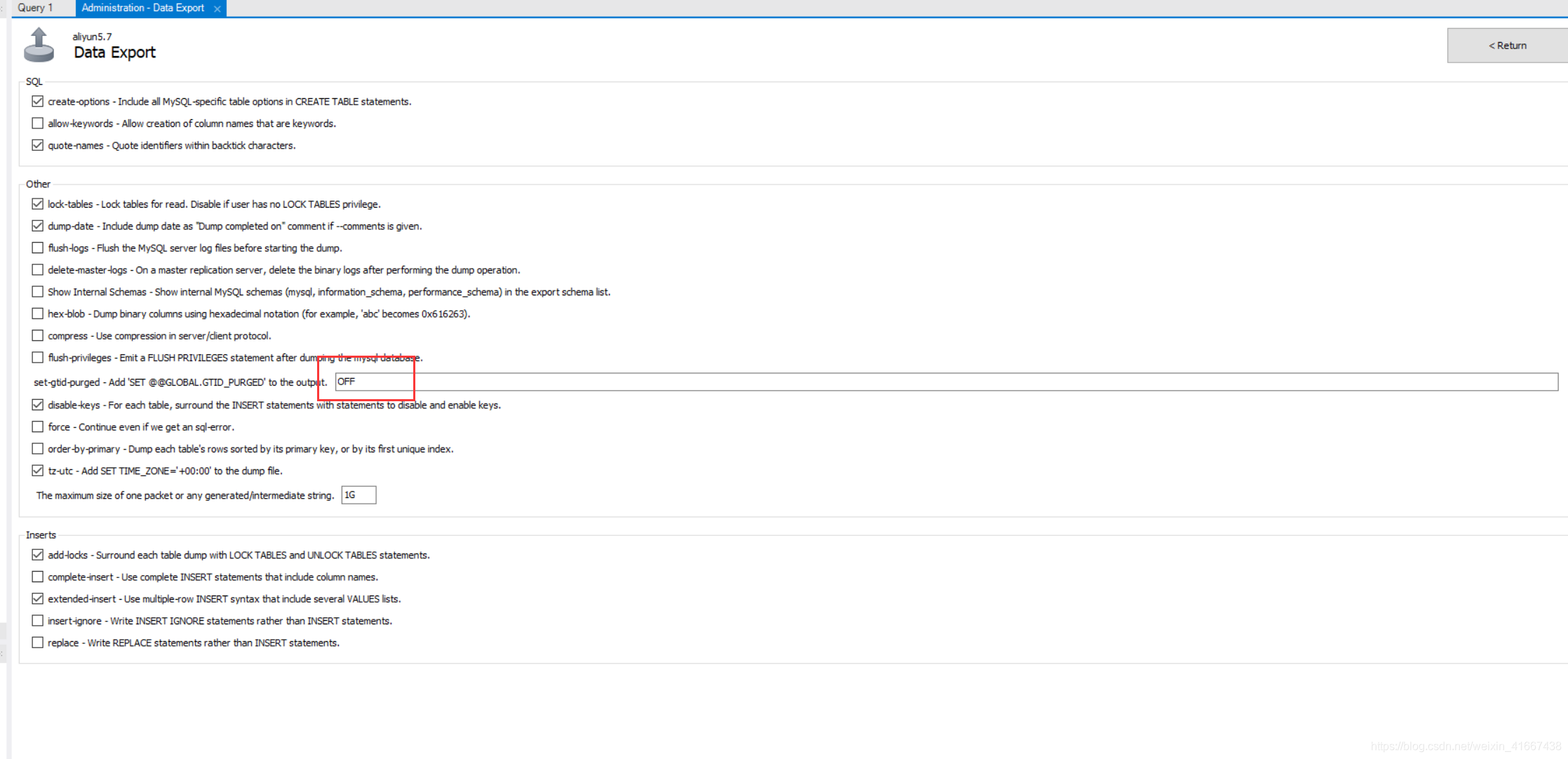The width and height of the screenshot is (1568, 759).
Task: Click the Return button
Action: [x=1507, y=46]
